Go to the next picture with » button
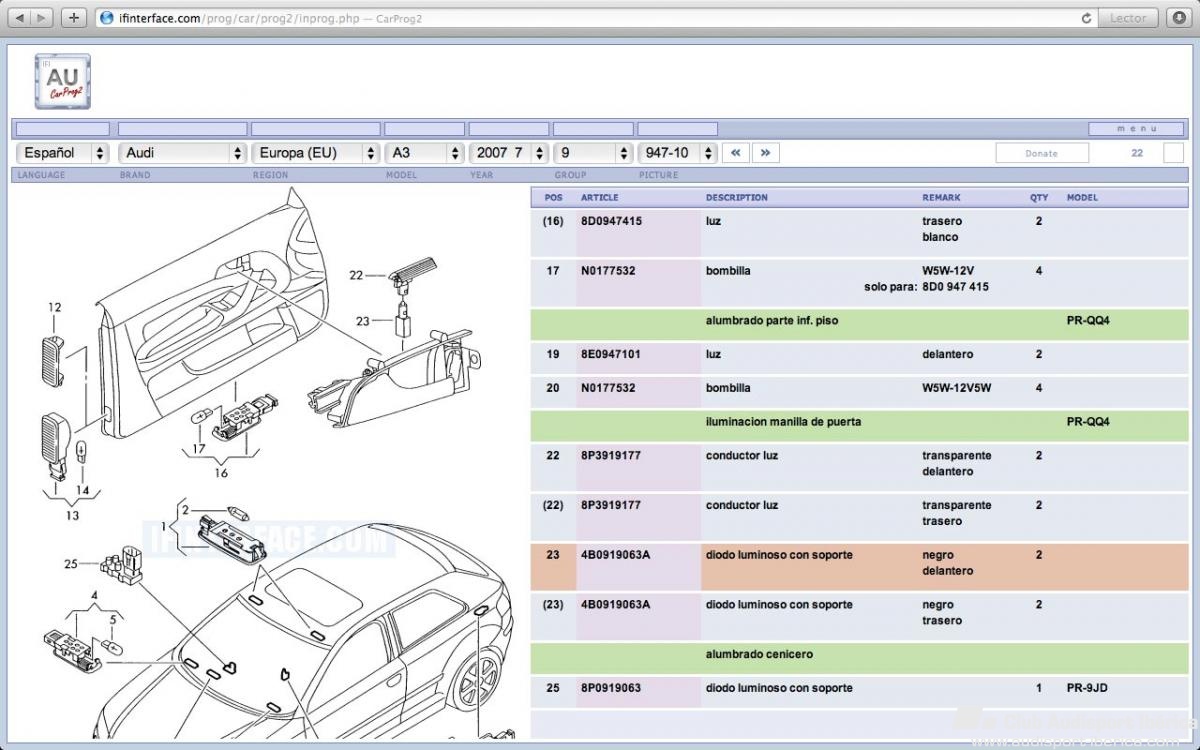The height and width of the screenshot is (750, 1200). [x=766, y=153]
